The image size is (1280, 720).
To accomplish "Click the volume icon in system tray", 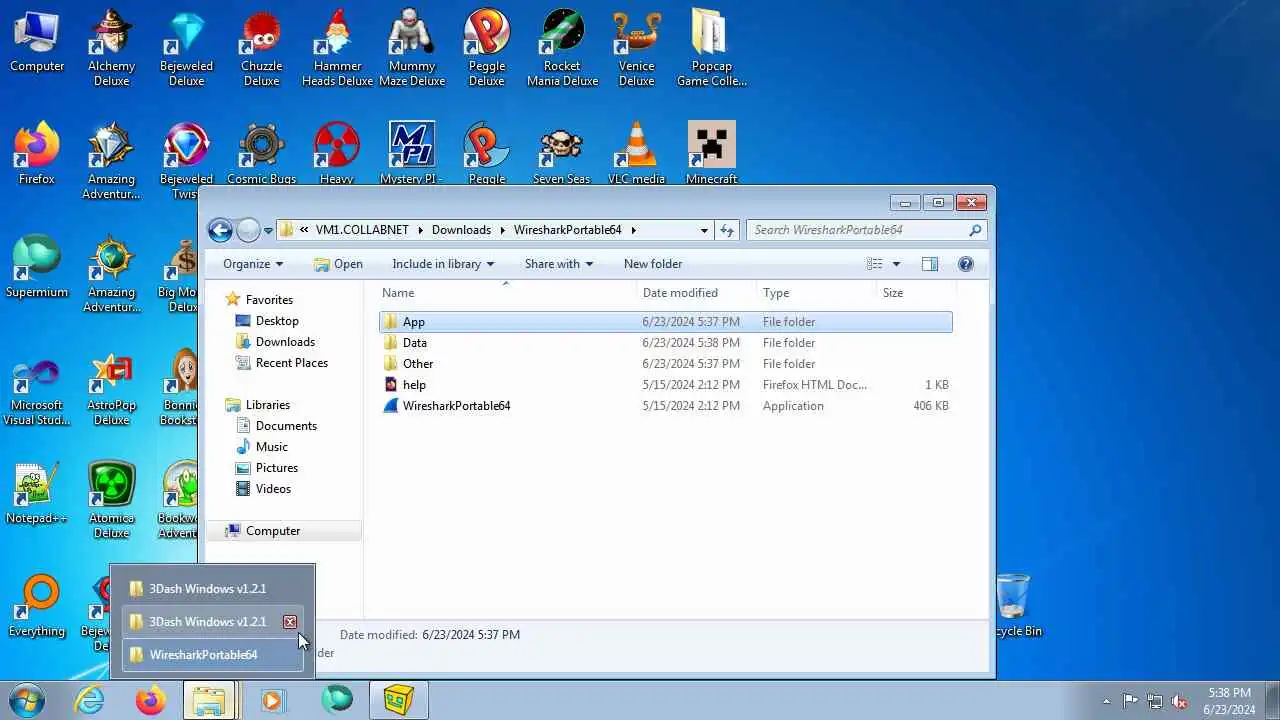I will click(1180, 701).
